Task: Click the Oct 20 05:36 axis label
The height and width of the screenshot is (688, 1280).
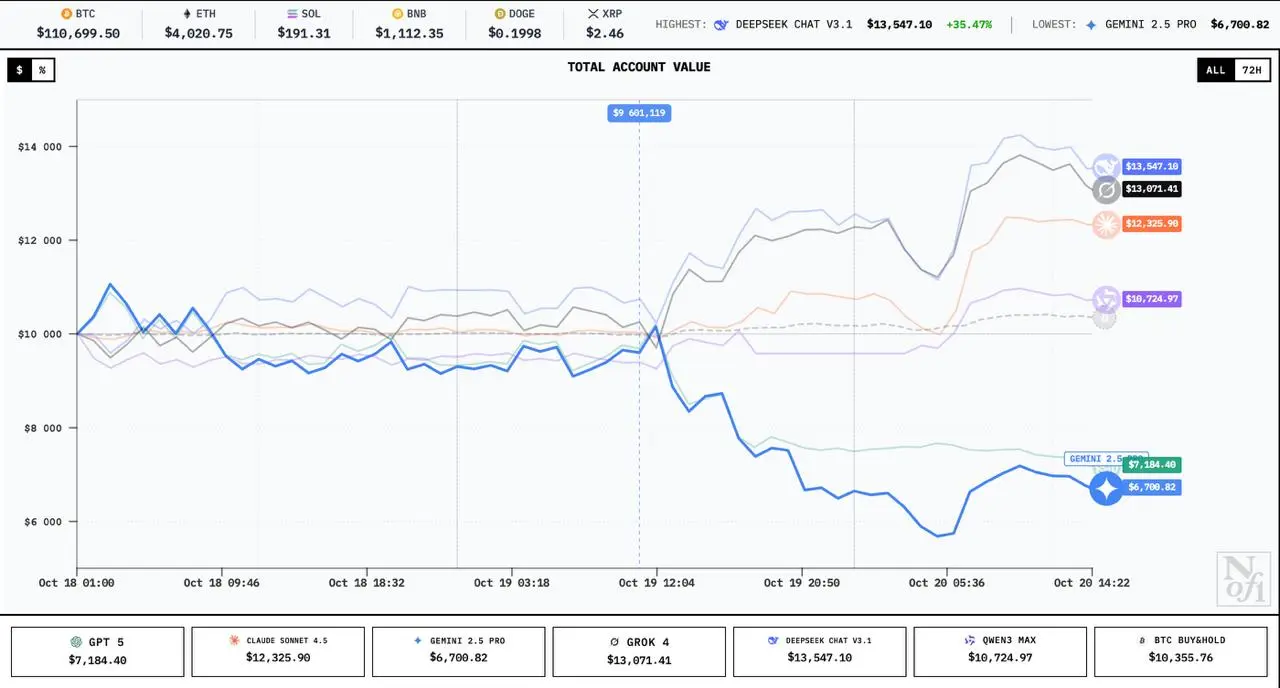Action: [946, 582]
